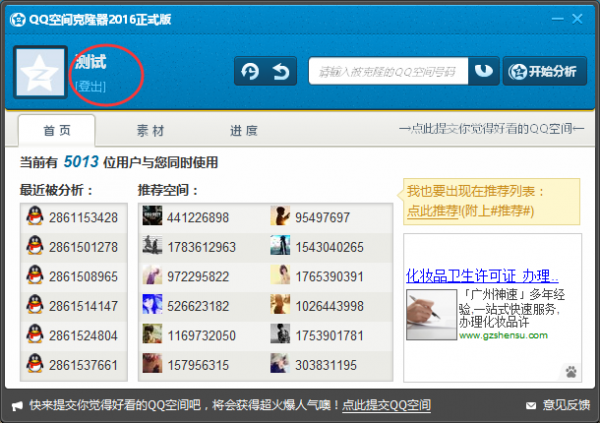600x423 pixels.
Task: Open the 素材 tab
Action: pyautogui.click(x=150, y=131)
